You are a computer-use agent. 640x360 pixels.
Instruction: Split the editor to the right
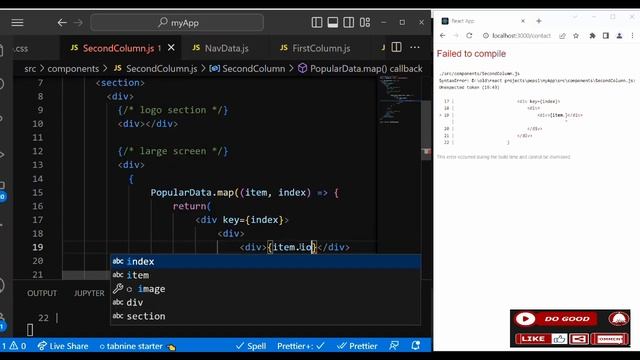[x=396, y=47]
